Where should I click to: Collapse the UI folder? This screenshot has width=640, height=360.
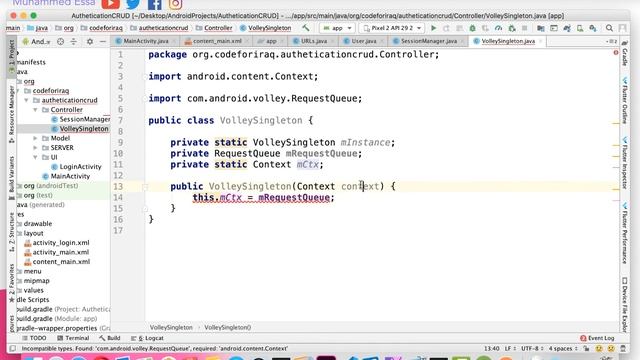pos(36,157)
